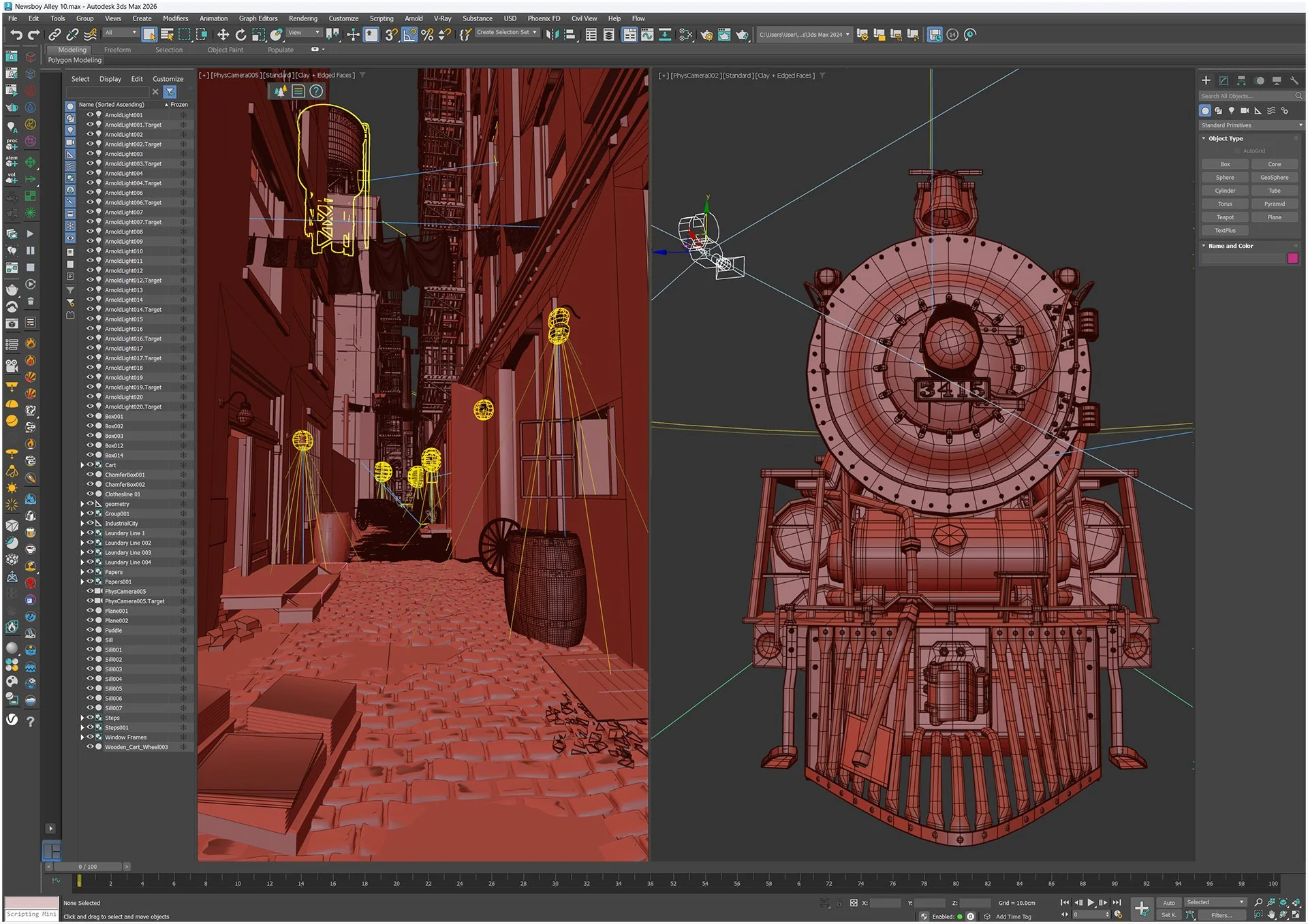Select the Rotate transform tool
Image resolution: width=1308 pixels, height=924 pixels.
click(x=240, y=35)
